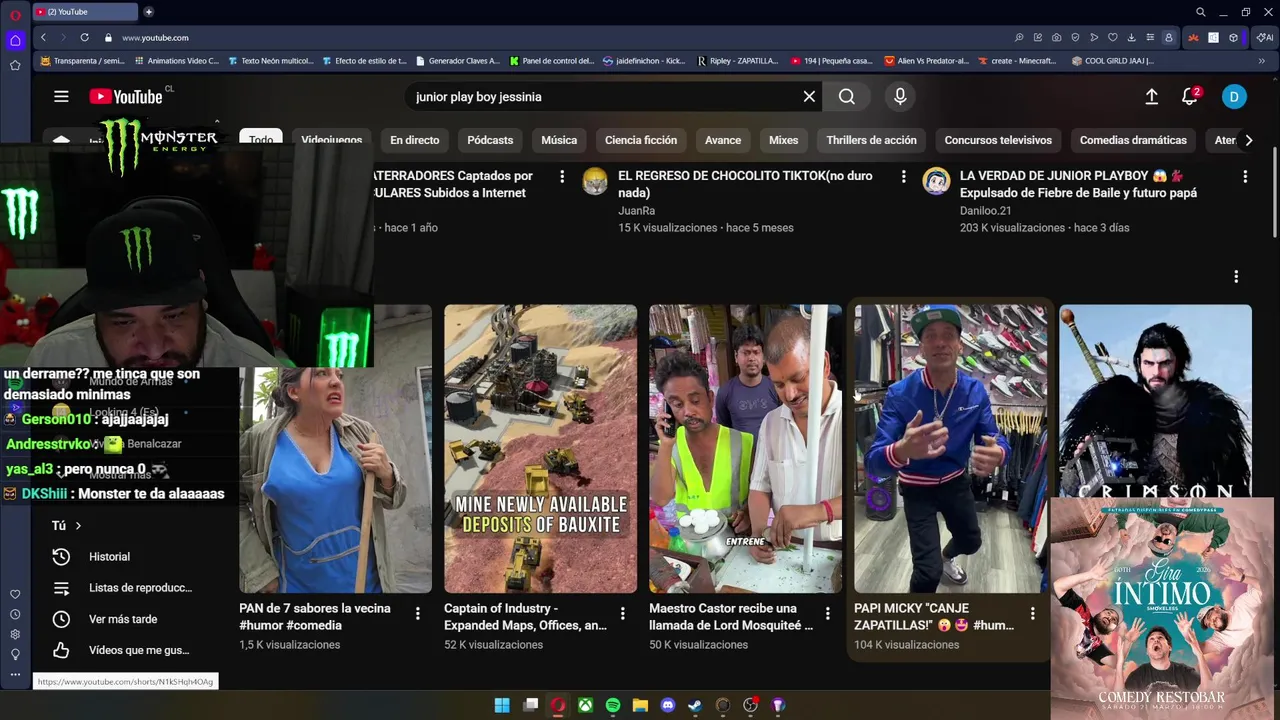Open Opera sidebar favorites star
Screen dimensions: 1280x720
15,65
